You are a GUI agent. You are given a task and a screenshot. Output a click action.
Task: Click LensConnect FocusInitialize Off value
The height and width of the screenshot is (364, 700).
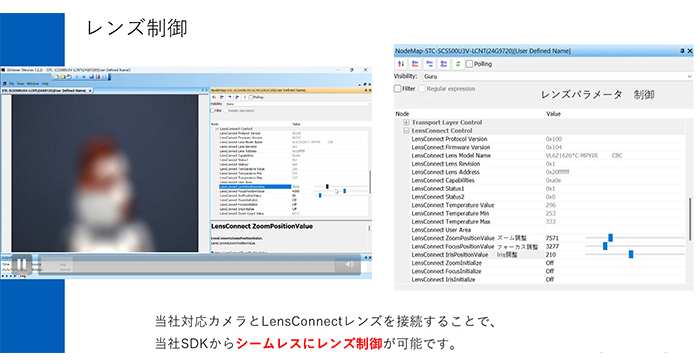[550, 271]
